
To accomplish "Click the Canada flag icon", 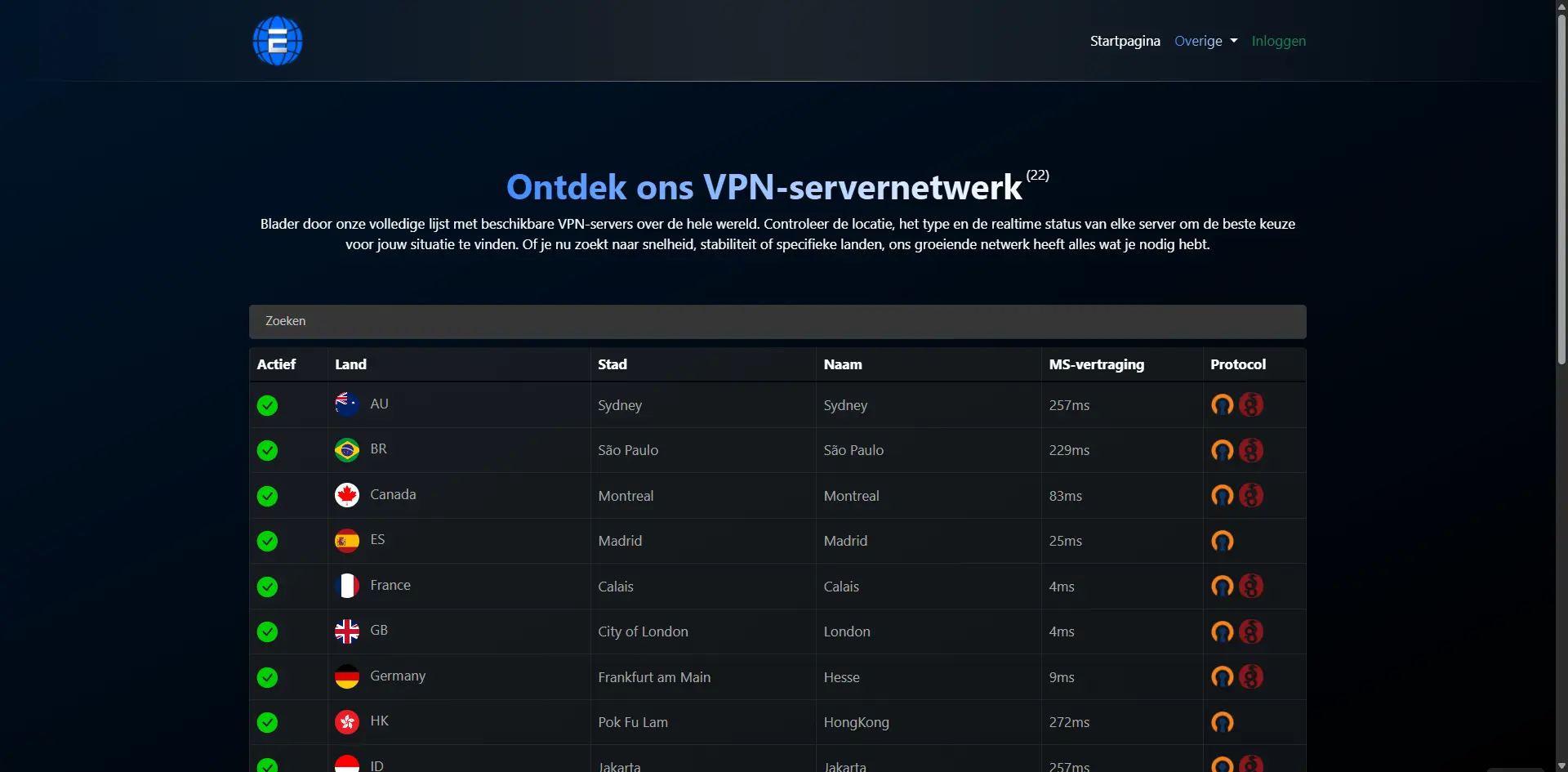I will click(347, 495).
